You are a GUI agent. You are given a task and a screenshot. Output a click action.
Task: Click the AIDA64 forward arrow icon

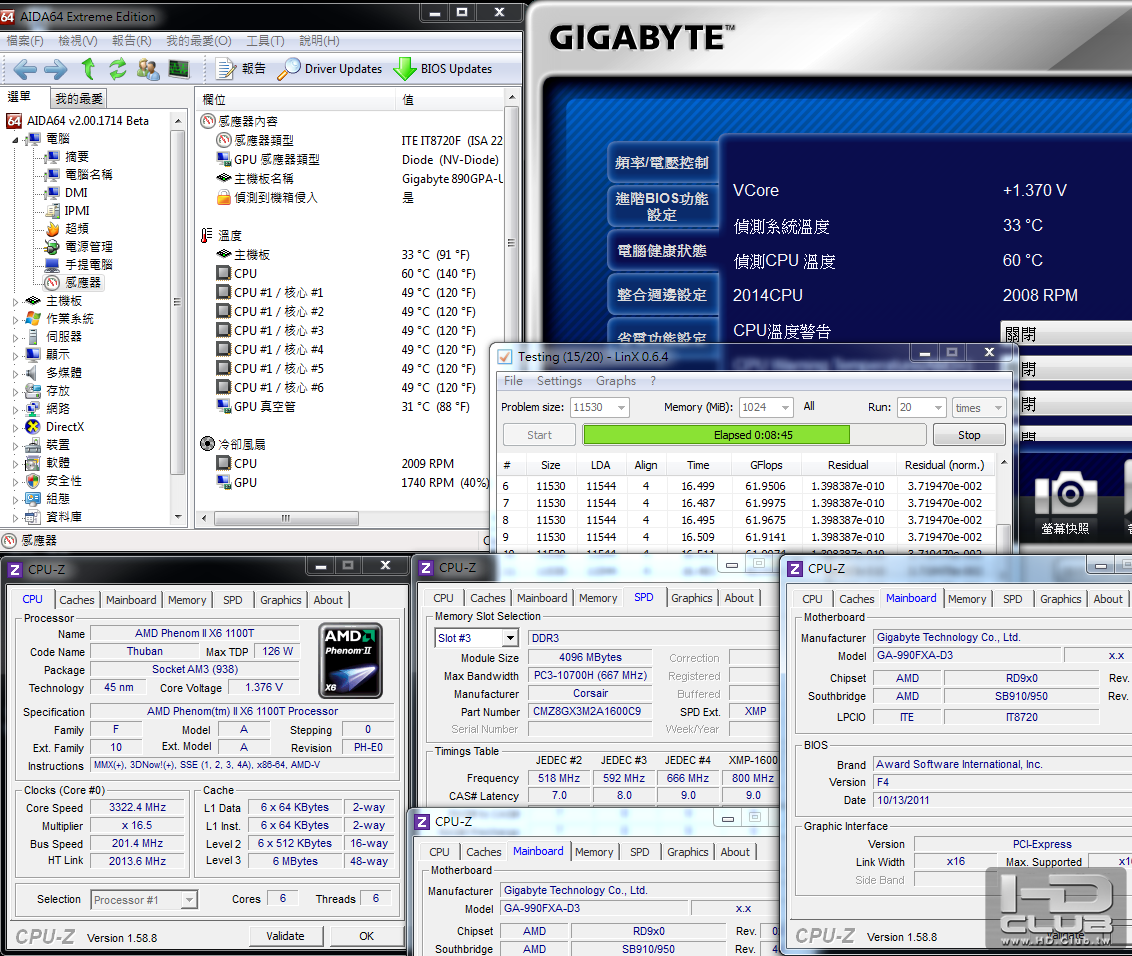coord(56,69)
